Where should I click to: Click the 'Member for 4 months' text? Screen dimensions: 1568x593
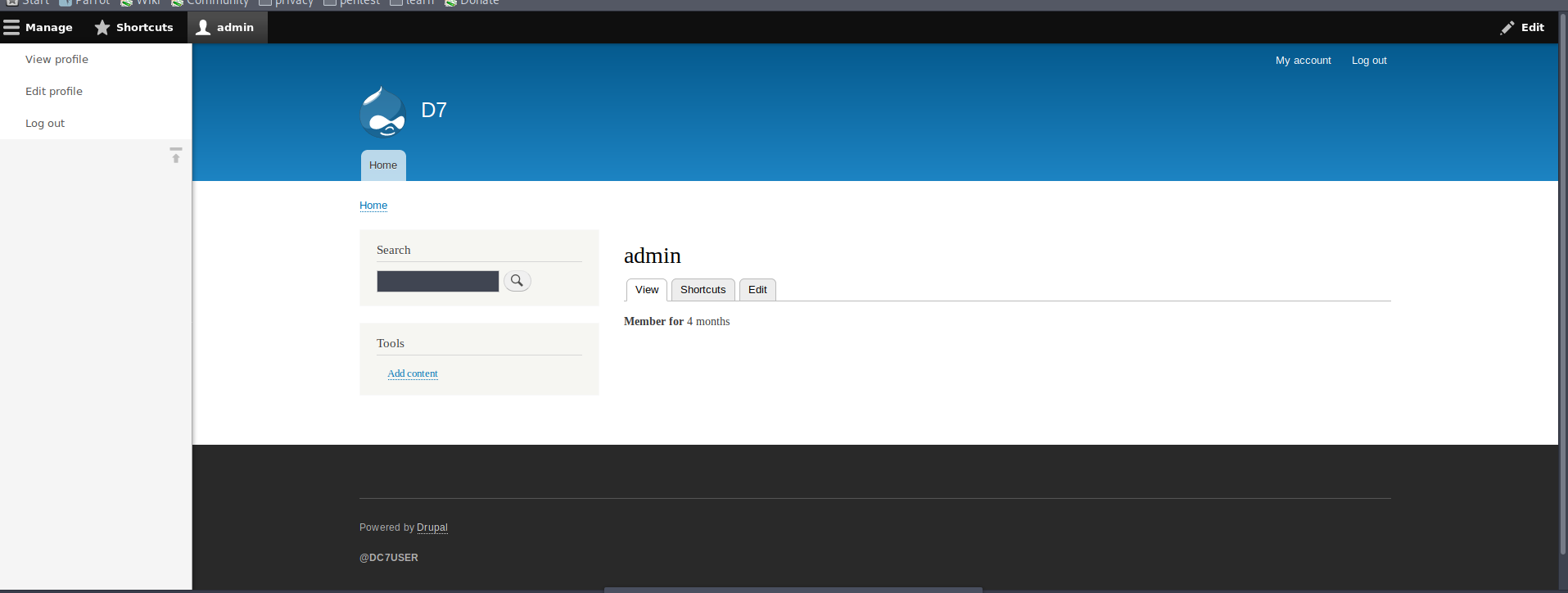click(x=676, y=322)
